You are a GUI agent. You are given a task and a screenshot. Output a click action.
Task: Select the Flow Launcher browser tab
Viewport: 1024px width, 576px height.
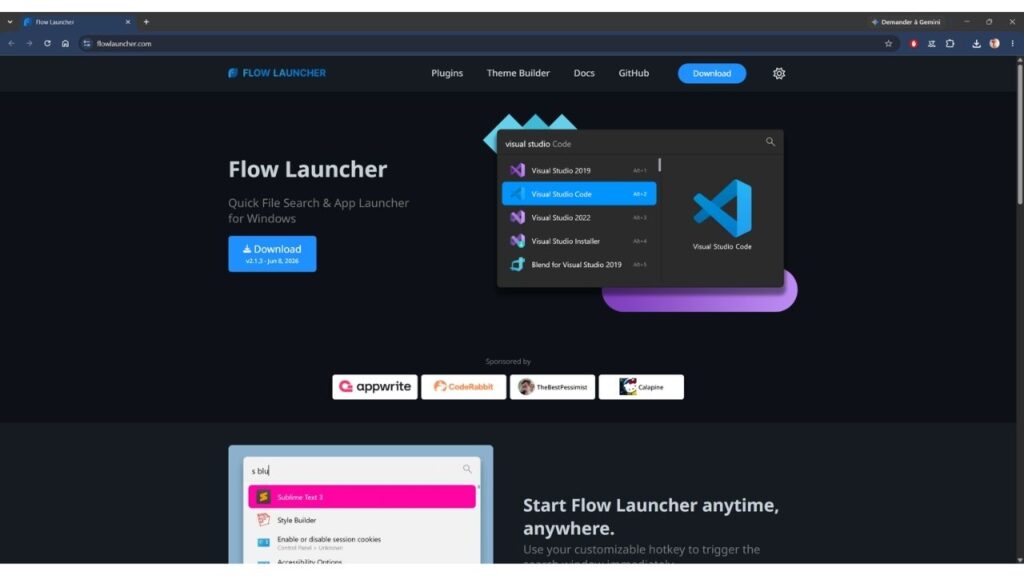click(76, 22)
